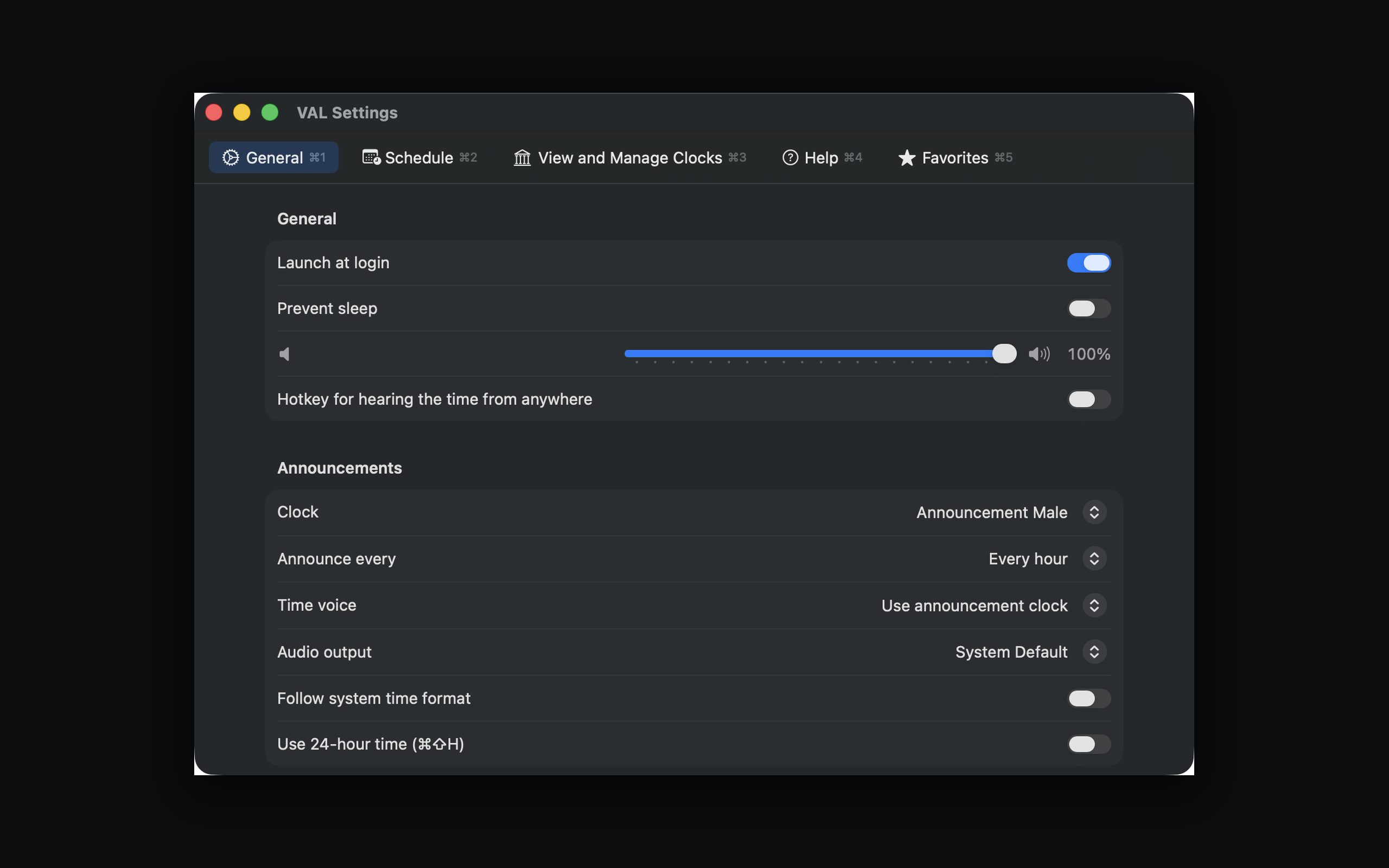
Task: Click the loud volume speaker icon
Action: 1039,354
